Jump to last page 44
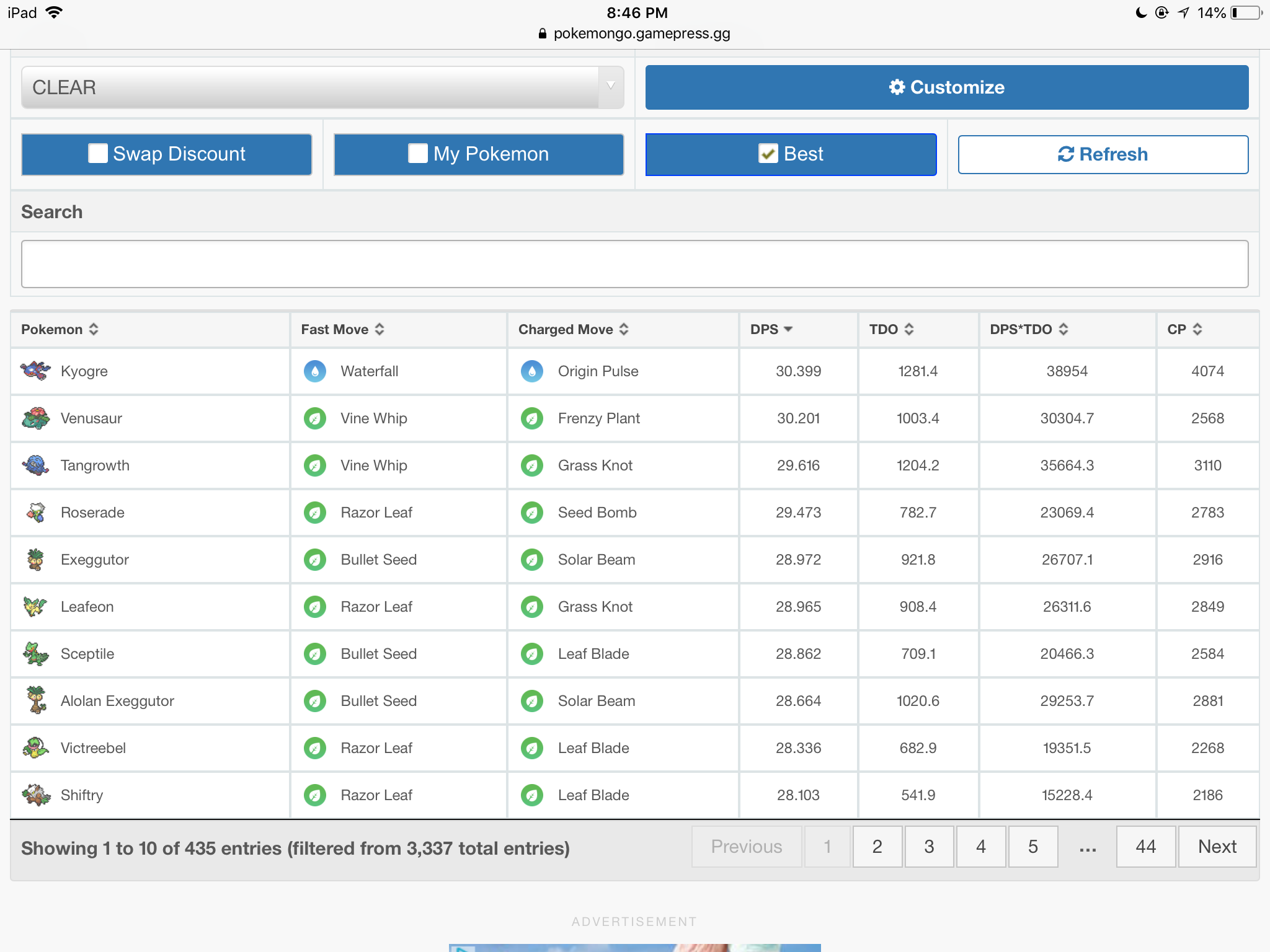Image resolution: width=1270 pixels, height=952 pixels. pyautogui.click(x=1146, y=847)
